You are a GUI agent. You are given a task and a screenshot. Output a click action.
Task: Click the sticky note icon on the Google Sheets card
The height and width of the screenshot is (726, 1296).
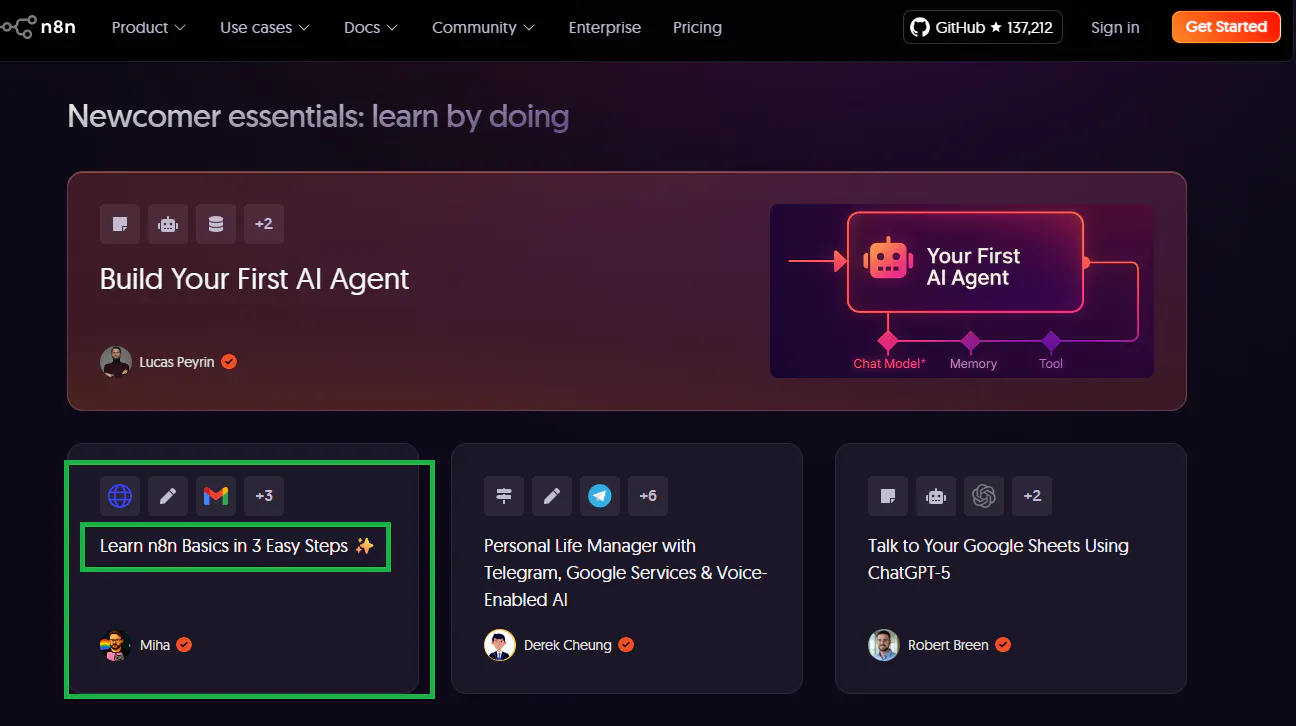pyautogui.click(x=888, y=496)
